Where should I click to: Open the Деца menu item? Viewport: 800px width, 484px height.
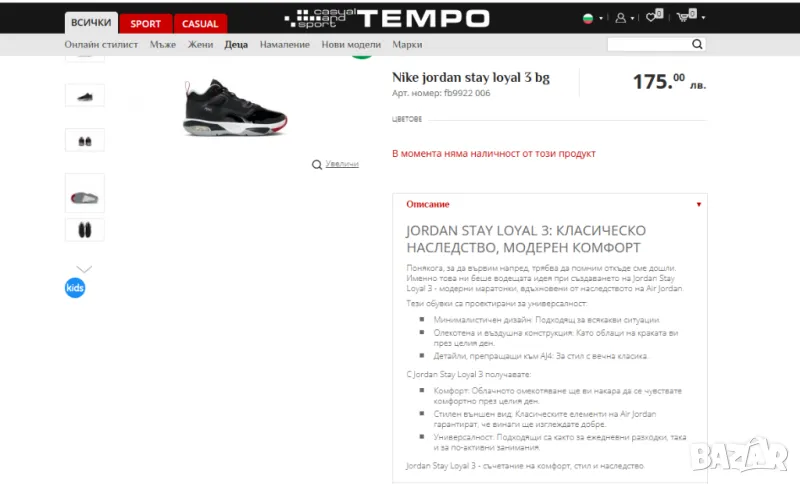(x=236, y=44)
